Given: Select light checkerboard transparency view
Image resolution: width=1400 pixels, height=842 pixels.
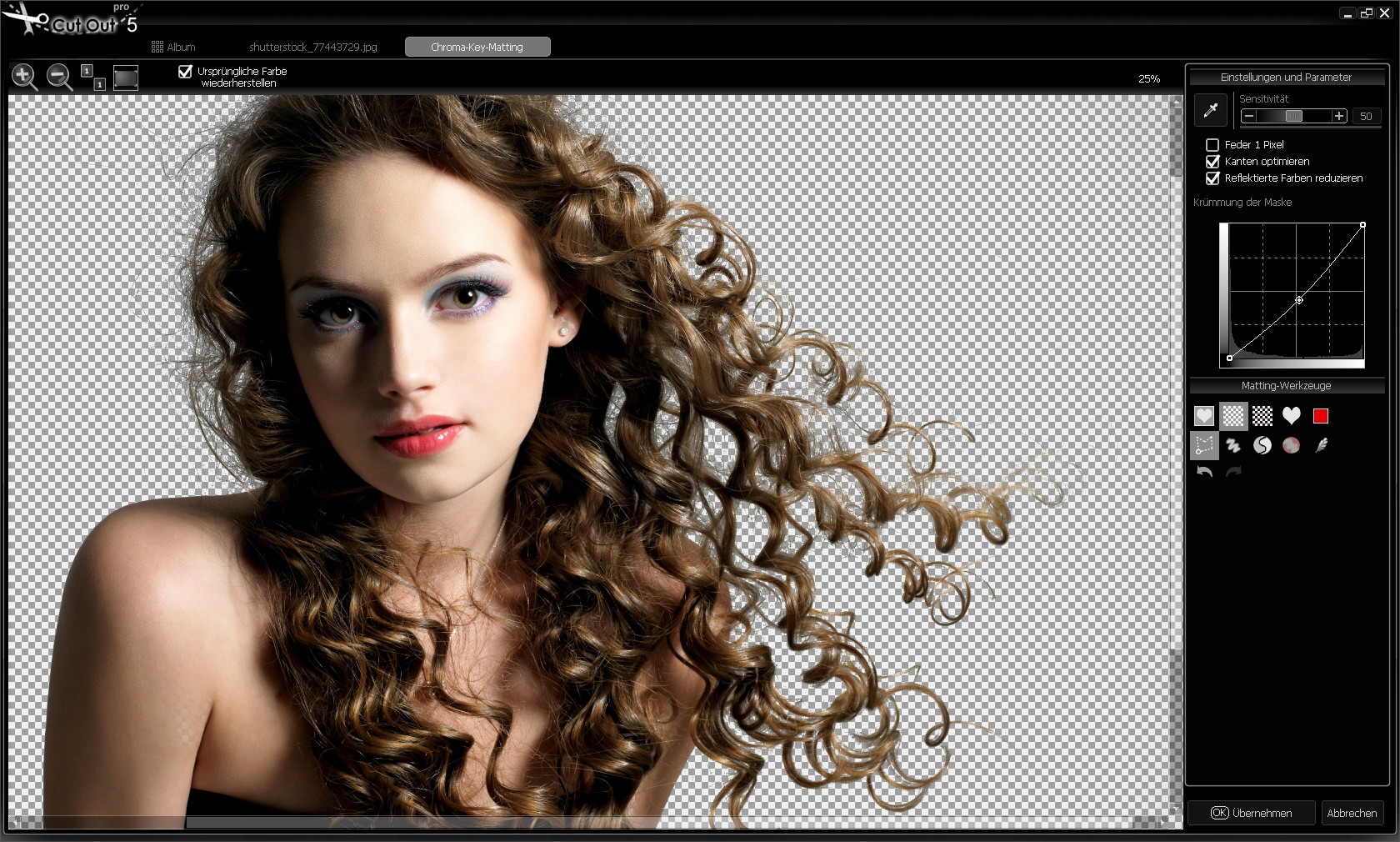Looking at the screenshot, I should click(1233, 416).
